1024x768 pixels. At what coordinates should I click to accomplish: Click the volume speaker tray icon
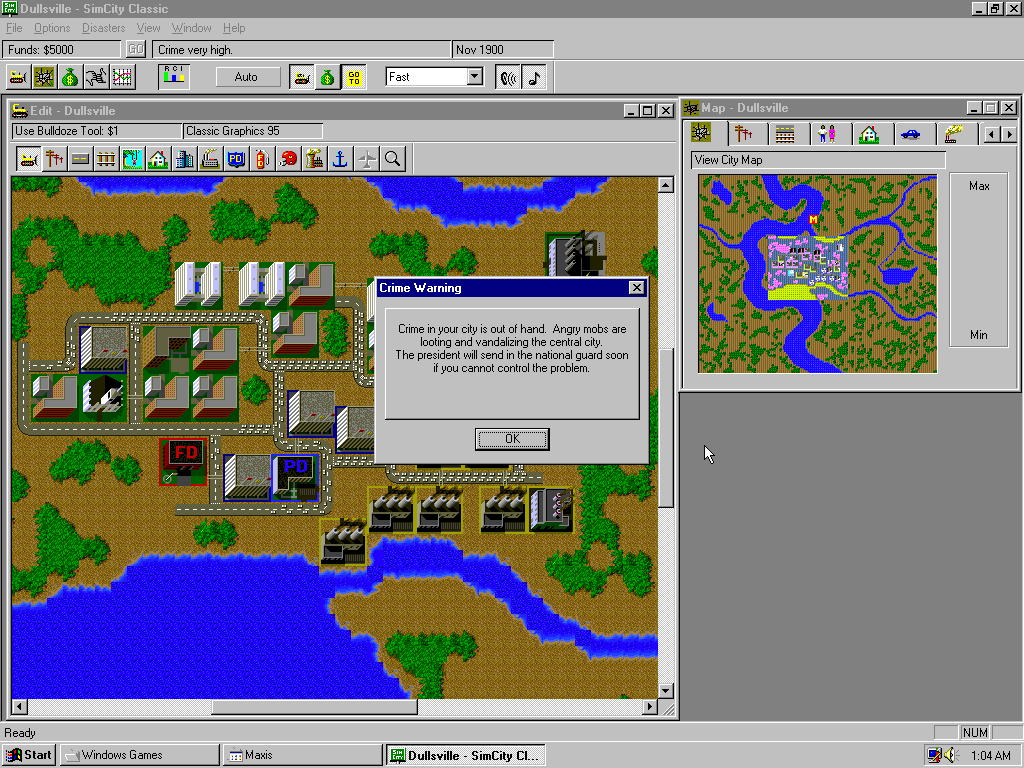(x=950, y=755)
